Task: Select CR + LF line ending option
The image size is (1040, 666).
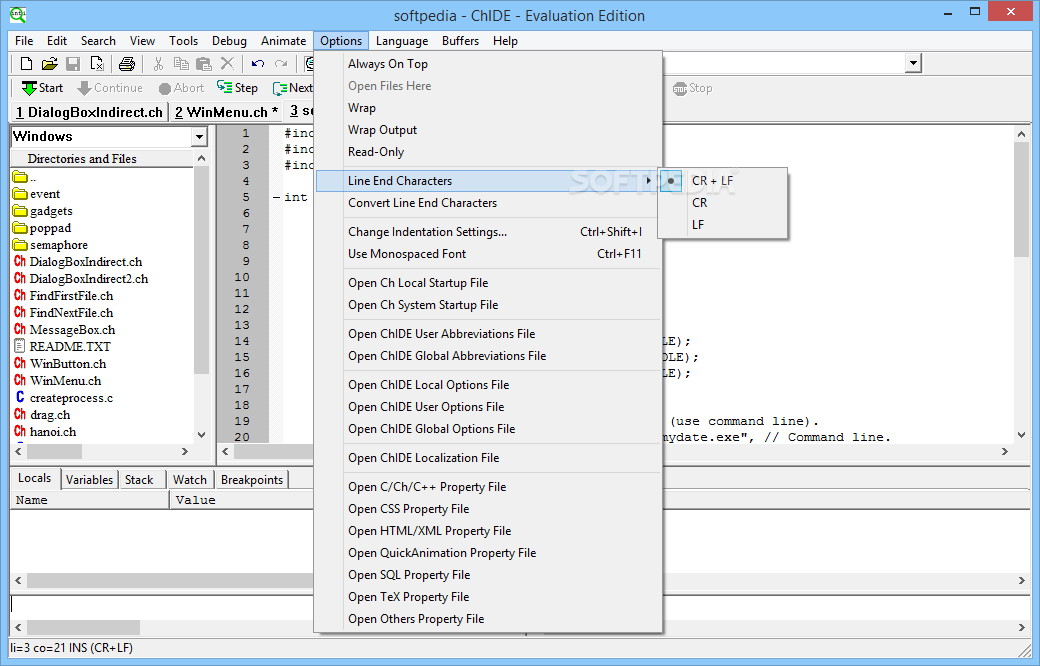Action: pos(722,180)
